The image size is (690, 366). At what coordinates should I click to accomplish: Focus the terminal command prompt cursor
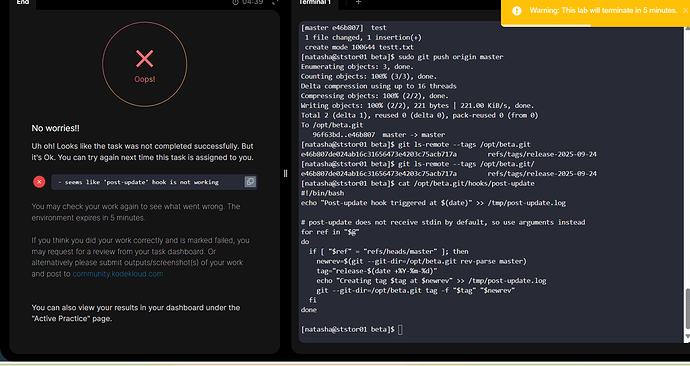pos(400,329)
